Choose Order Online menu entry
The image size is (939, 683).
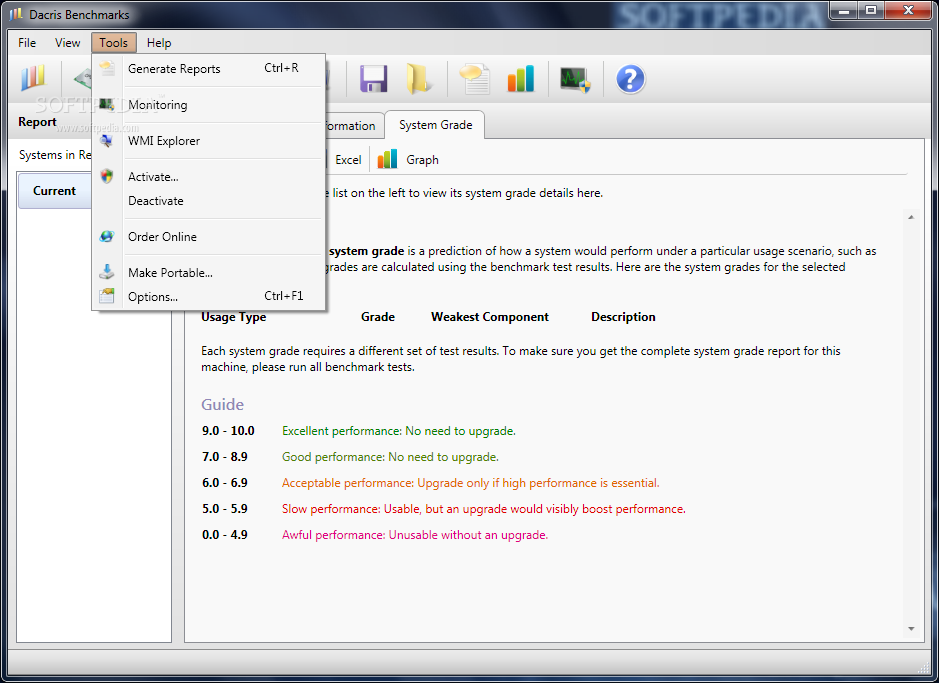(208, 236)
